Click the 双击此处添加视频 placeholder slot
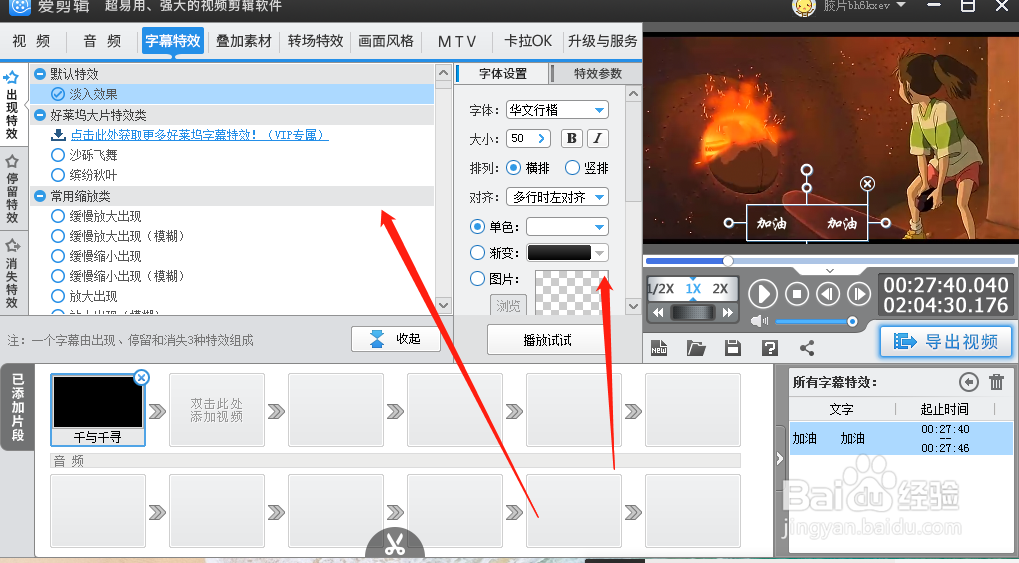The image size is (1019, 563). point(216,410)
